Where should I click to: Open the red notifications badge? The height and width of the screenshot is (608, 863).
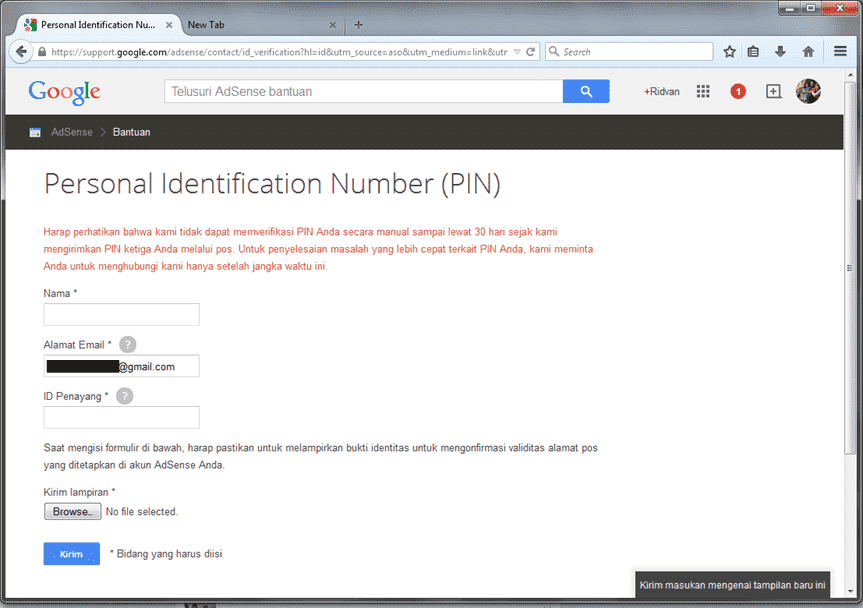738,91
